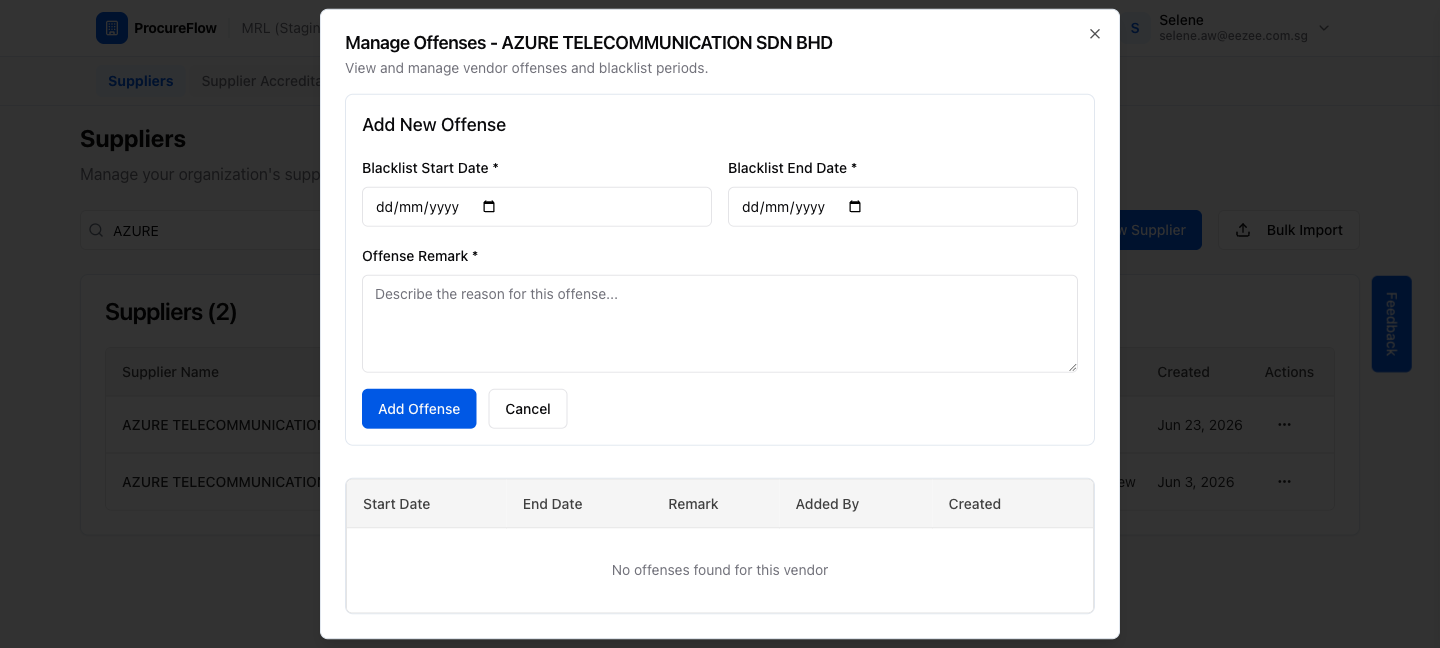Click the MRL (Staging) organization label
The image size is (1440, 648).
[281, 28]
